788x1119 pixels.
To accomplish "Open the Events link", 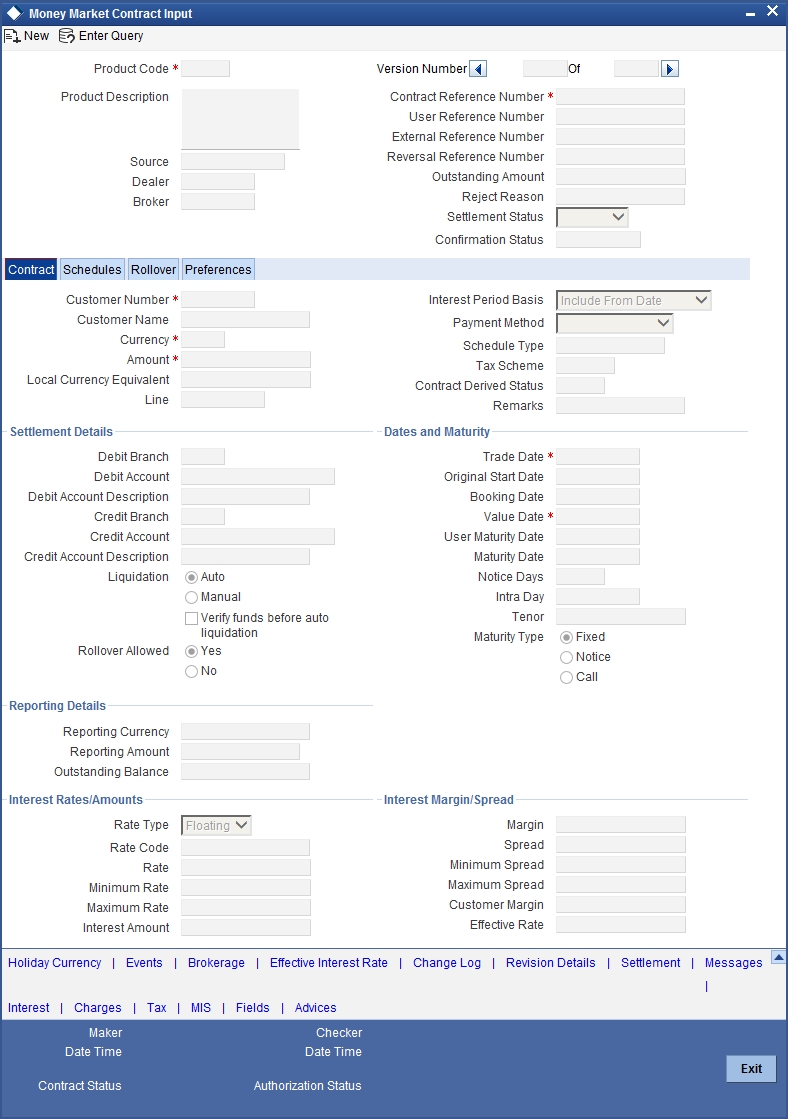I will pyautogui.click(x=144, y=963).
